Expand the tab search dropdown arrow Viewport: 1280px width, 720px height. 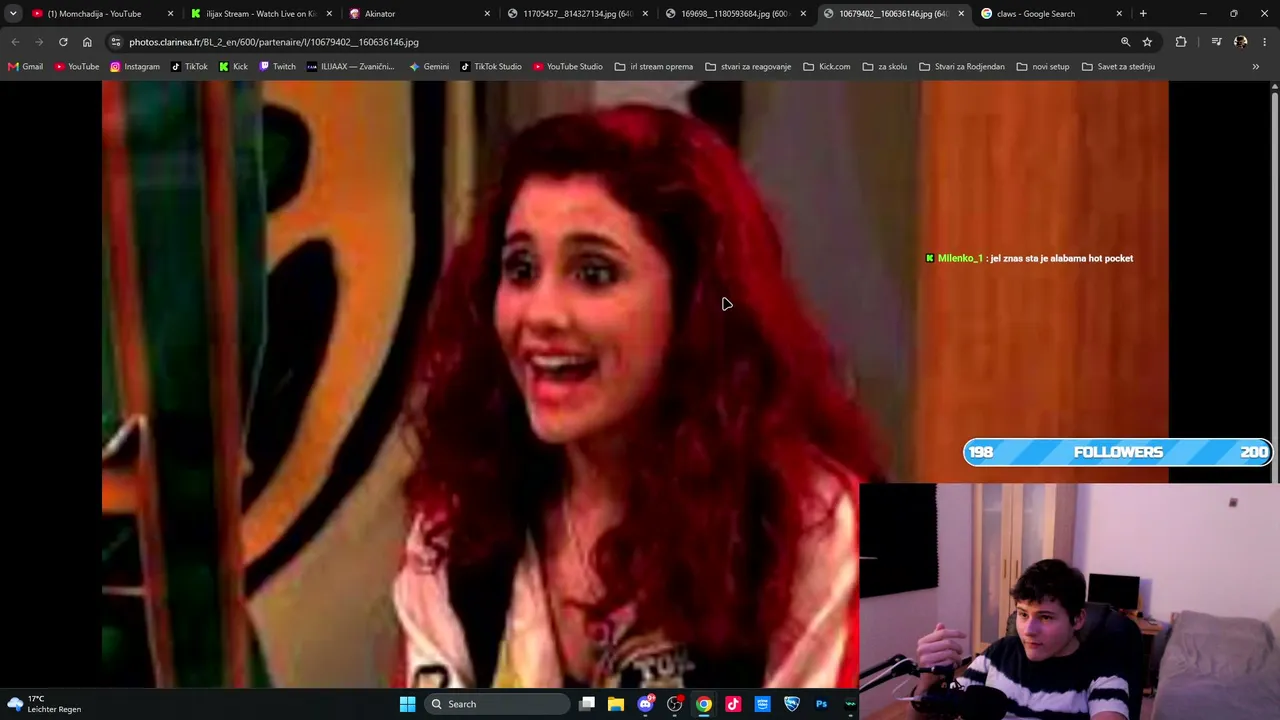point(13,14)
